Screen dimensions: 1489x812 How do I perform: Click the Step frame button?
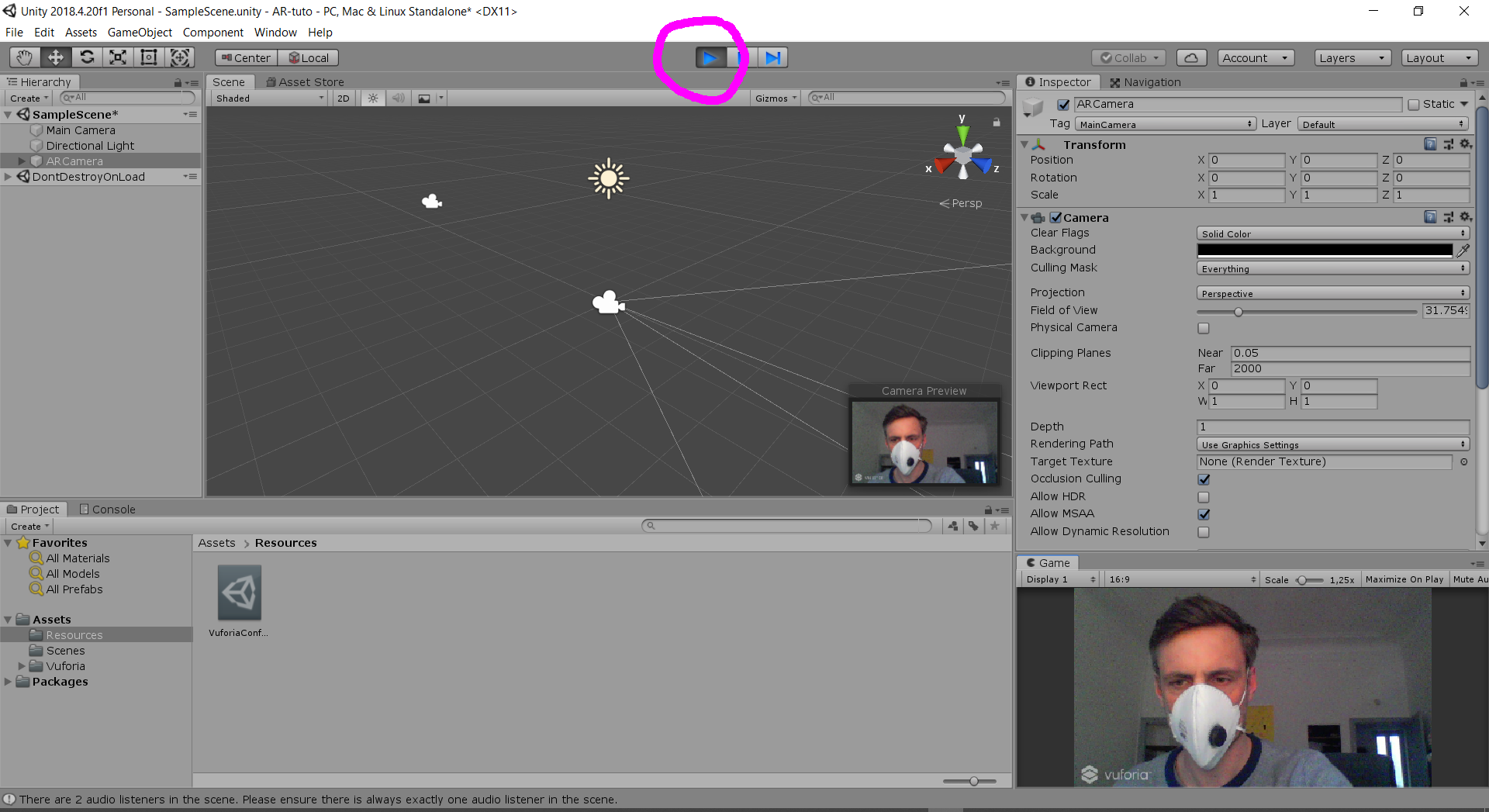click(772, 57)
